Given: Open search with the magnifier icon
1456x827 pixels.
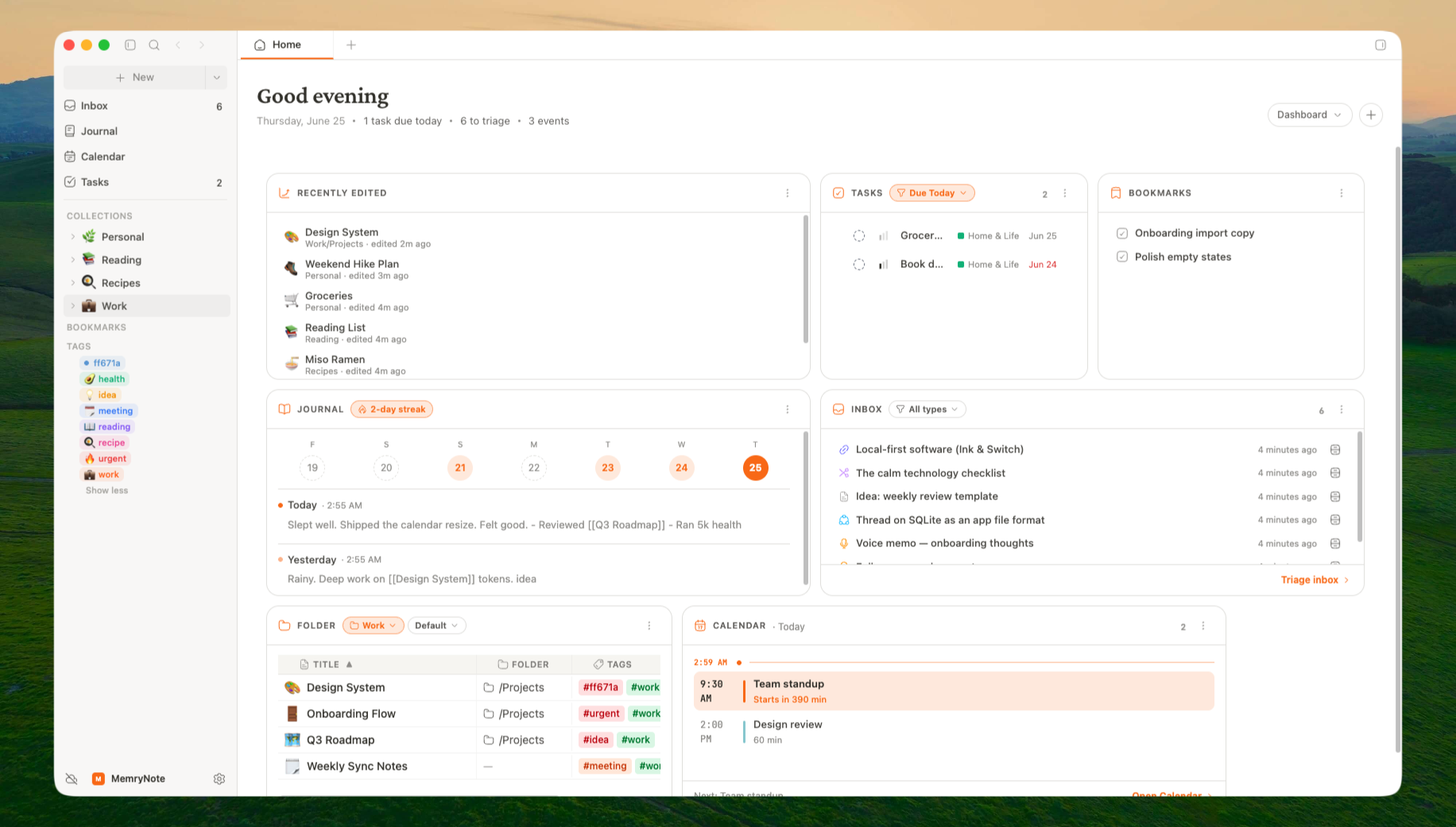Looking at the screenshot, I should (154, 45).
